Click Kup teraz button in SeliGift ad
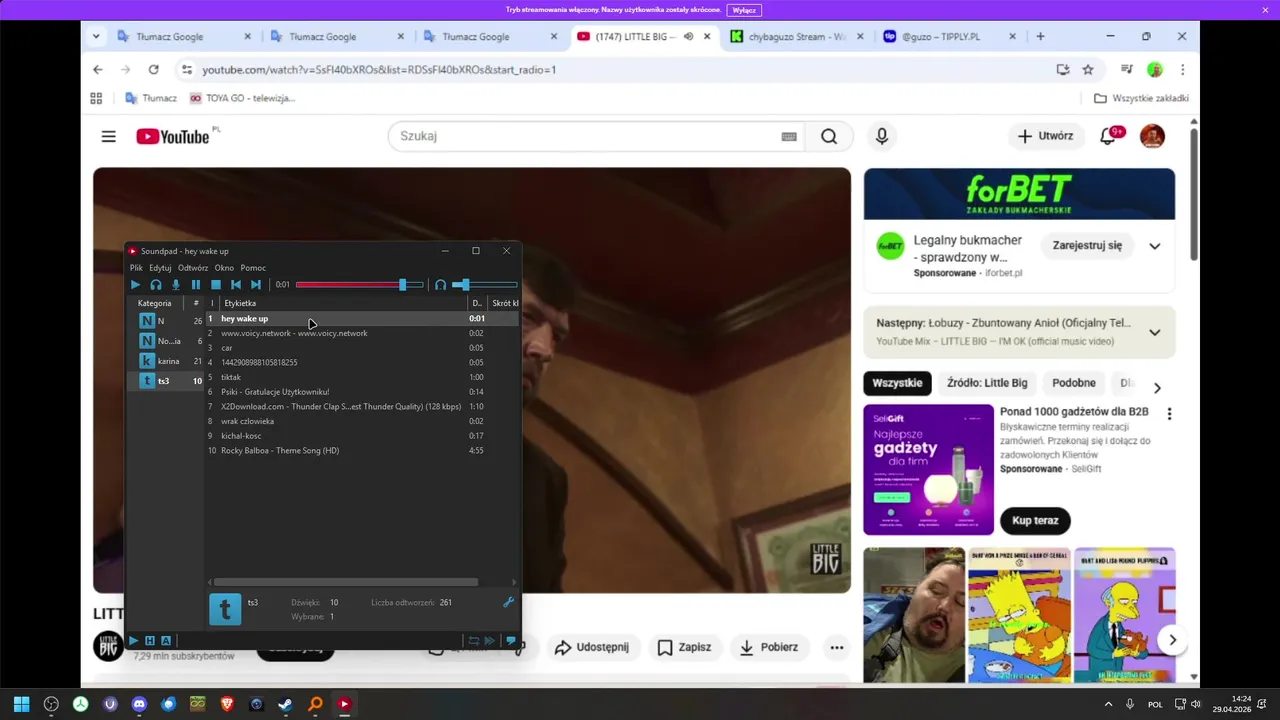This screenshot has width=1280, height=720. tap(1035, 521)
